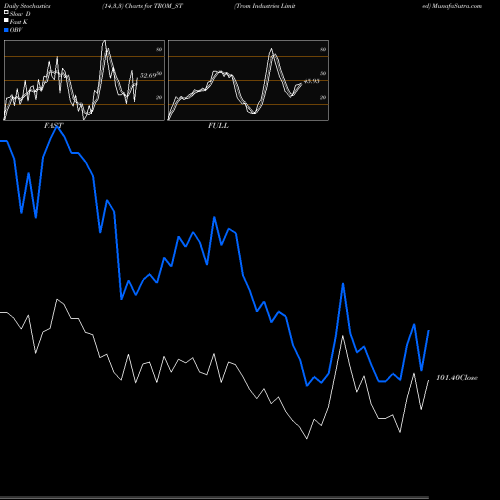Viewport: 500px width, 500px height.
Task: Click the 80 level label in FAST chart
Action: (x=159, y=49)
